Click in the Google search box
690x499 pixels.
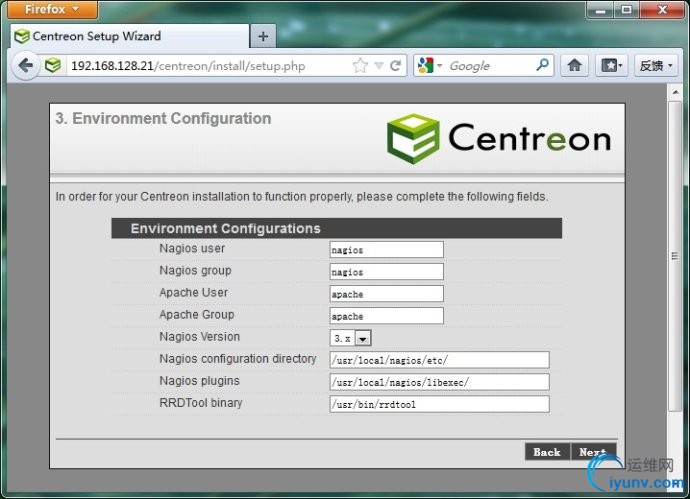[x=489, y=66]
